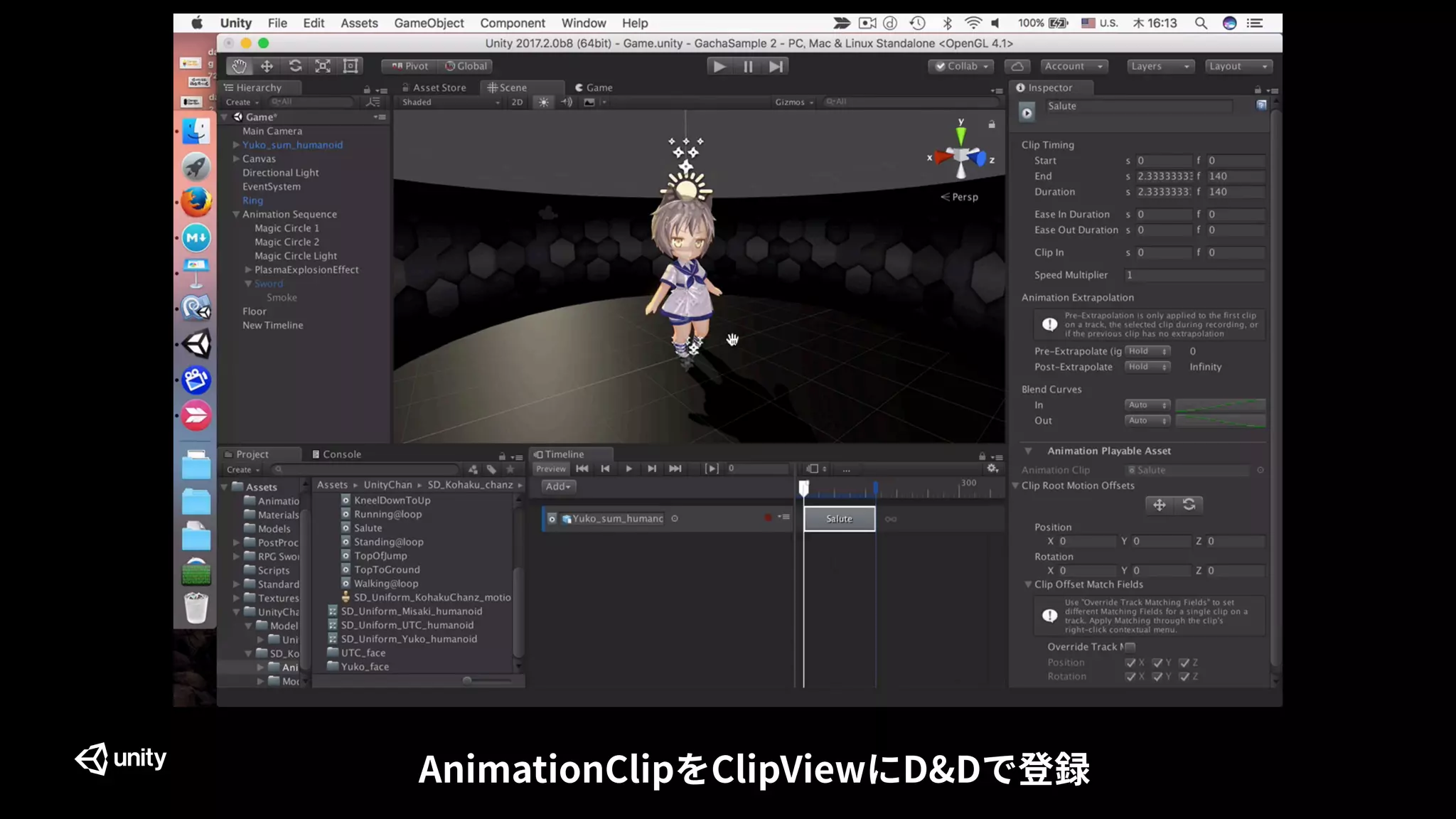Screen dimensions: 1456x819
Task: Toggle Global handle rotation button
Action: click(466, 66)
